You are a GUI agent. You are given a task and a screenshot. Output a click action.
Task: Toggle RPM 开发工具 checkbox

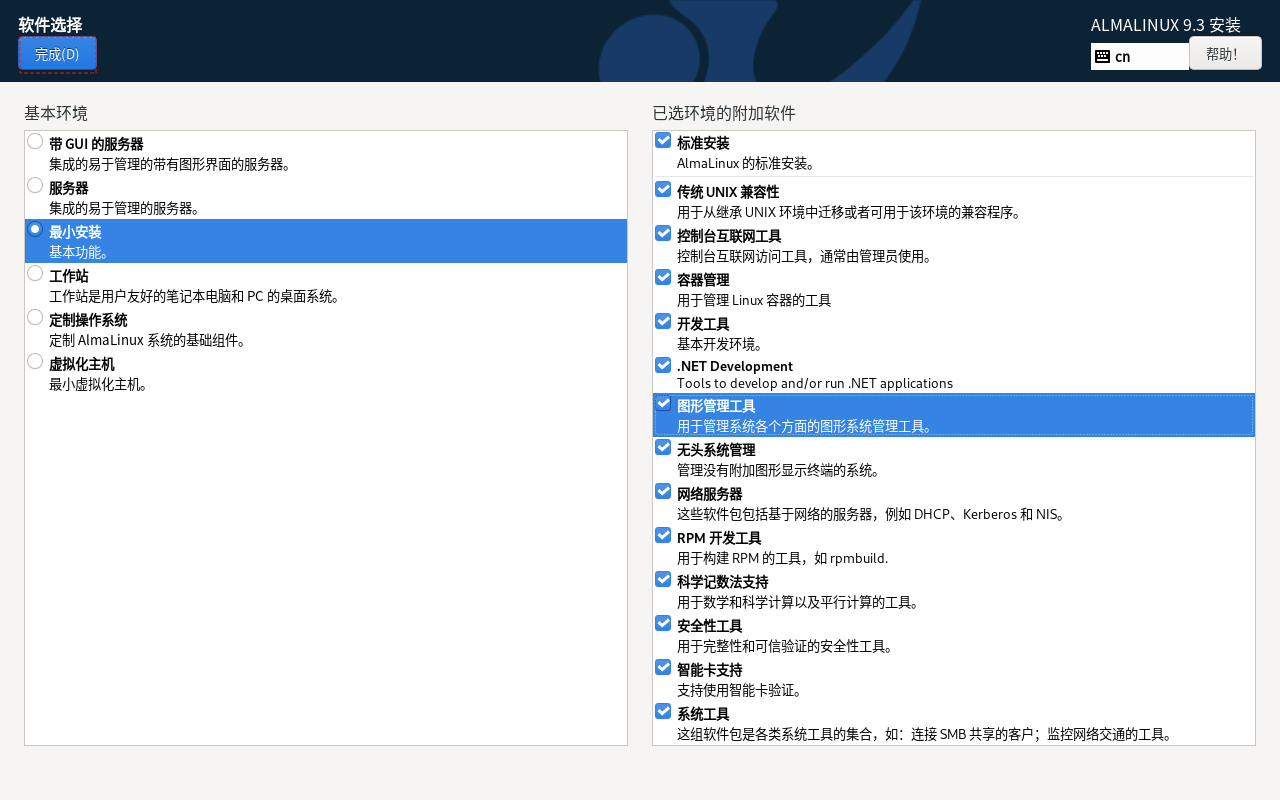click(663, 535)
